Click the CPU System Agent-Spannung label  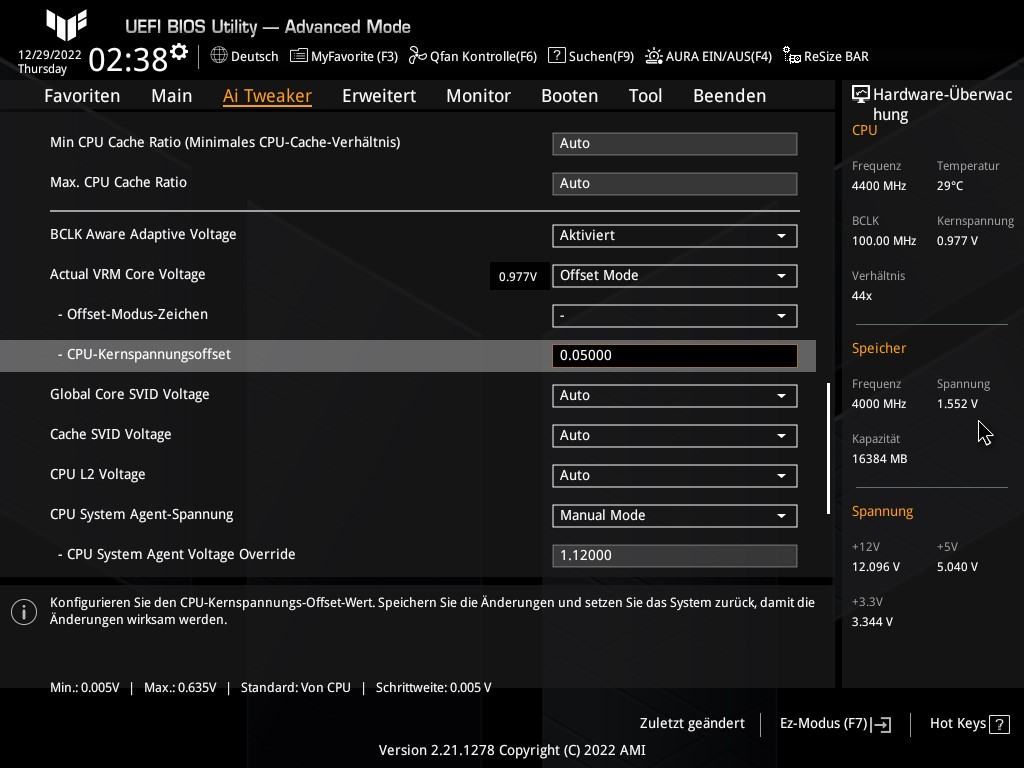pos(142,515)
